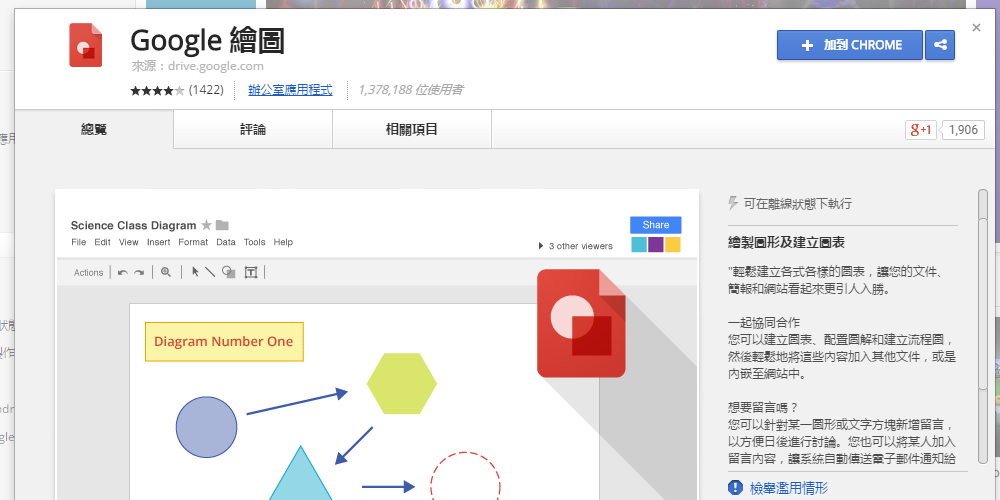
Task: Expand the 3 other viewers triangle
Action: pos(541,246)
